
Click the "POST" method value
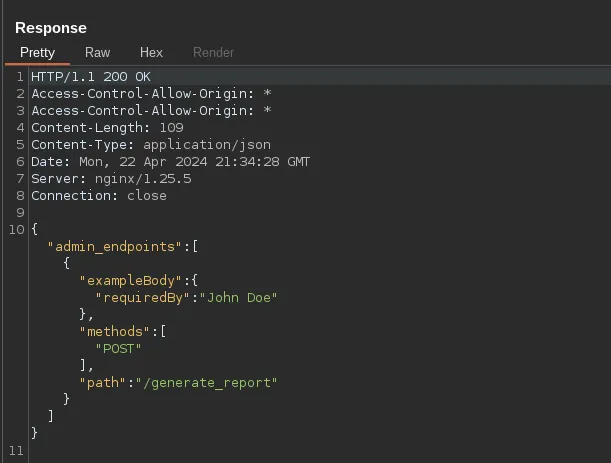pyautogui.click(x=119, y=348)
